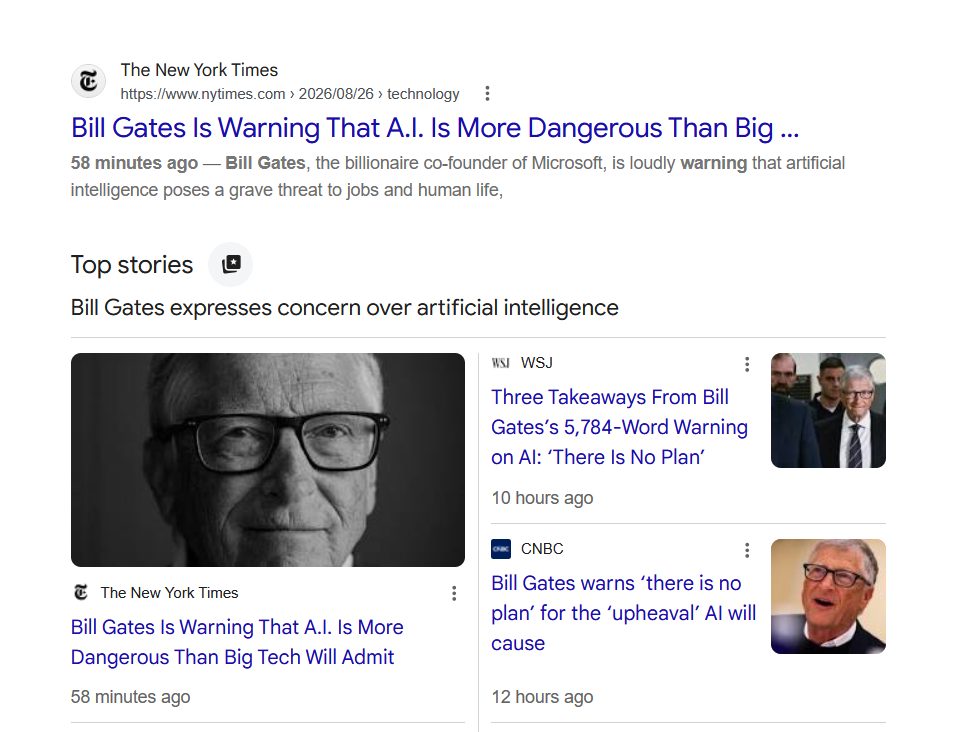Click the nytimes.com breadcrumb URL text
The width and height of the screenshot is (977, 732).
tap(290, 93)
